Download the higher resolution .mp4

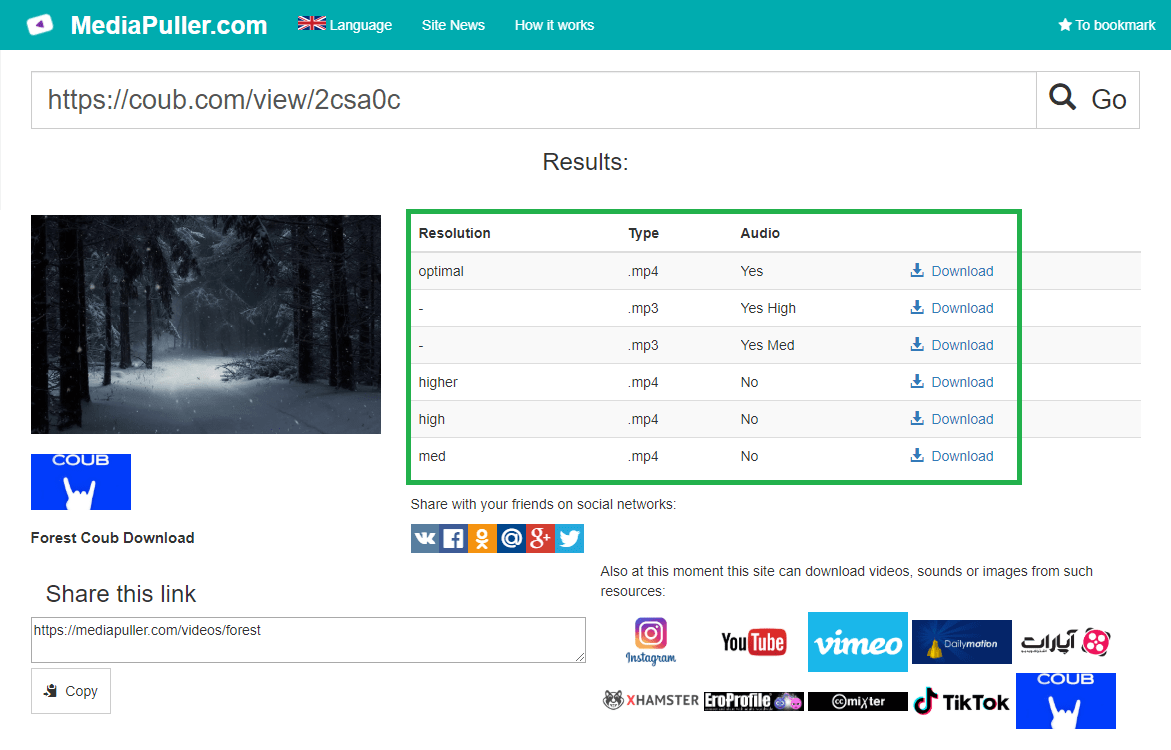tap(952, 382)
